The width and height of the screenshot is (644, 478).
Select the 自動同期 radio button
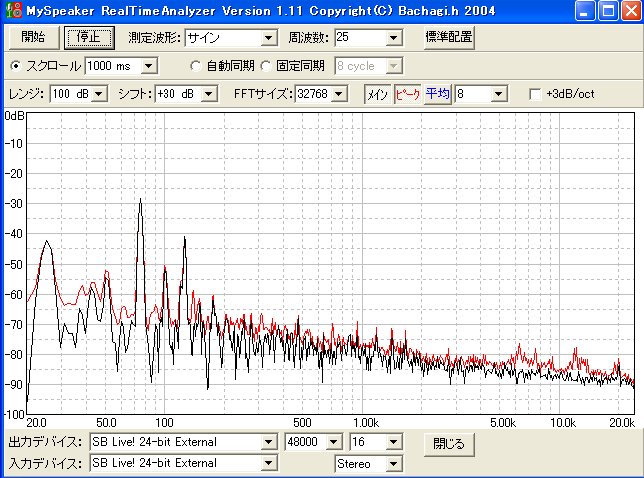[196, 66]
